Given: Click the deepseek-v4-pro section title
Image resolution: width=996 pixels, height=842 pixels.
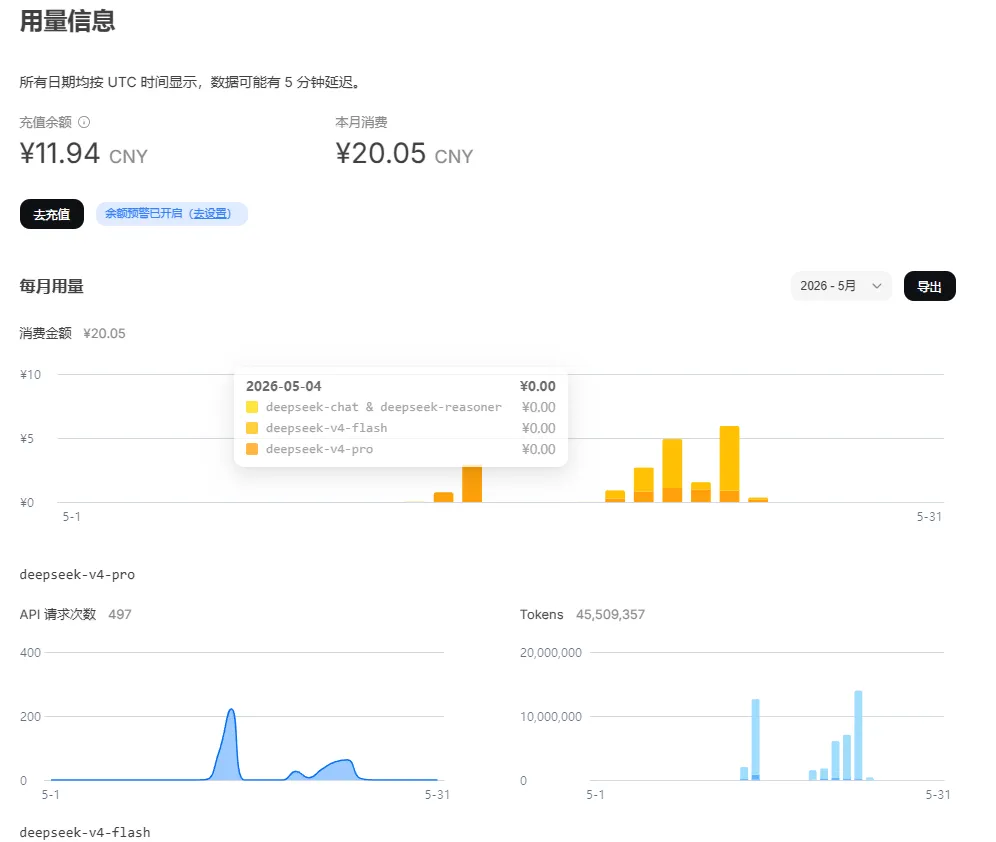Looking at the screenshot, I should [77, 575].
